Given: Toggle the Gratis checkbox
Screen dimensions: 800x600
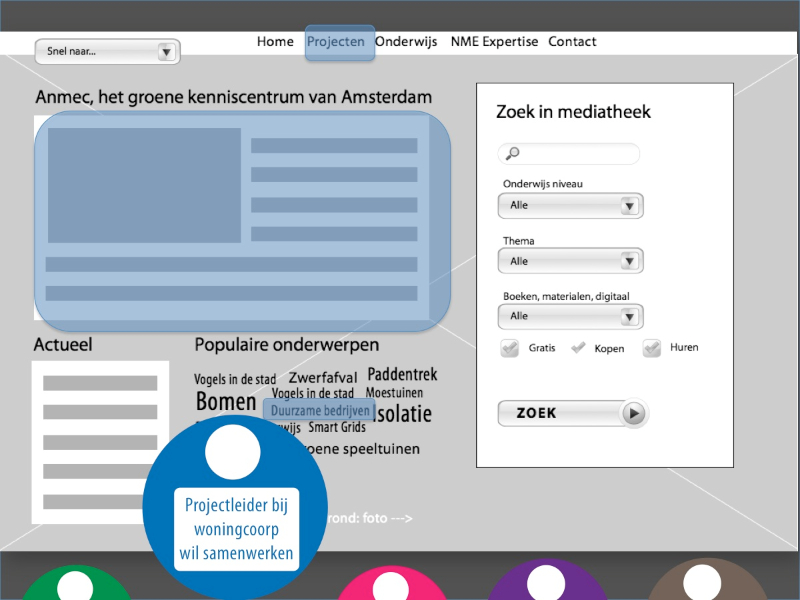Looking at the screenshot, I should (510, 348).
